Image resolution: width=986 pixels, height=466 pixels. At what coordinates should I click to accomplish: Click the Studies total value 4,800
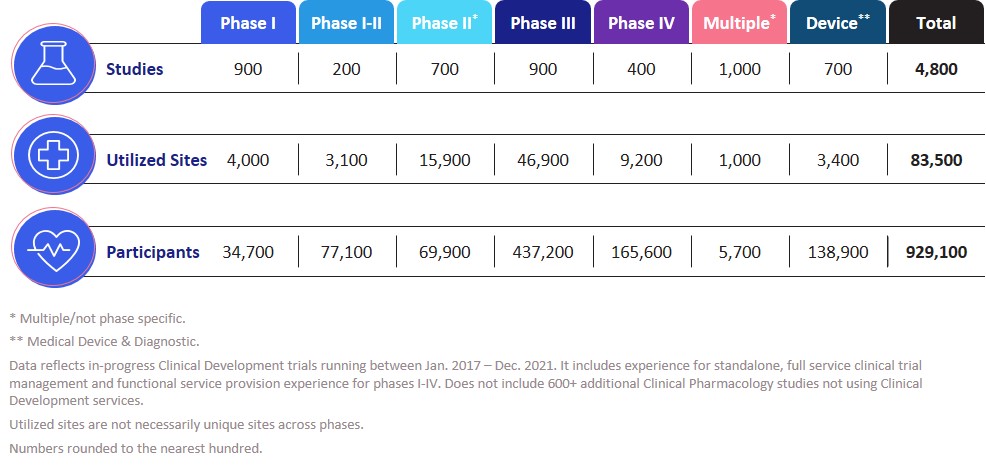click(x=936, y=69)
